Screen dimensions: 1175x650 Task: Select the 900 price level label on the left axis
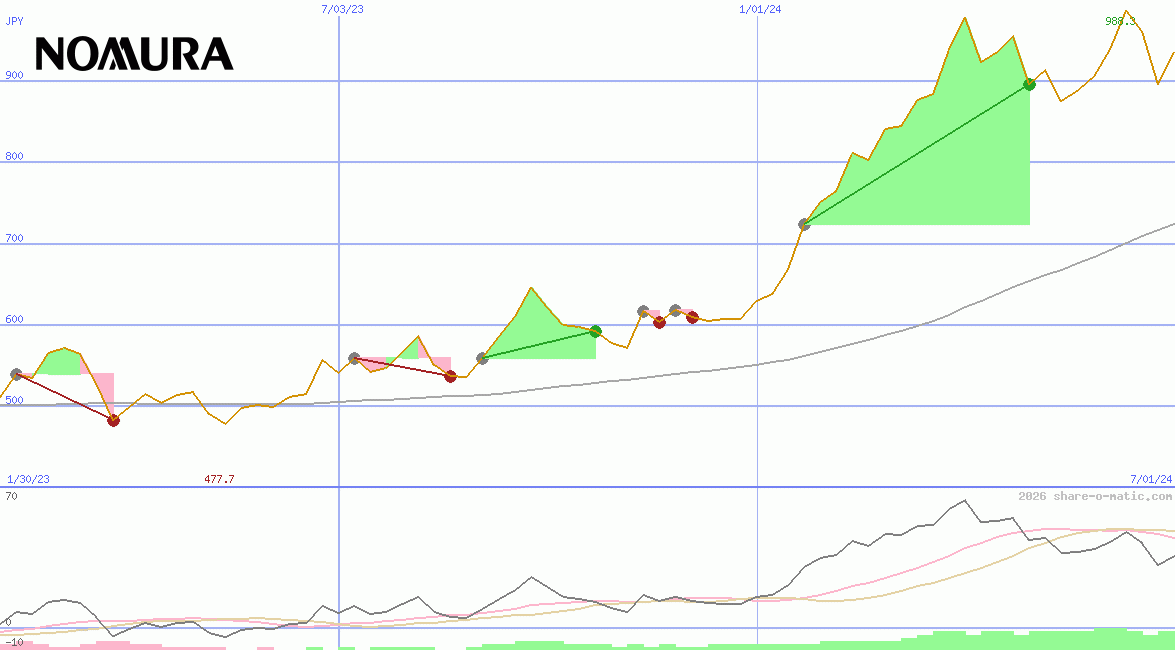click(14, 74)
